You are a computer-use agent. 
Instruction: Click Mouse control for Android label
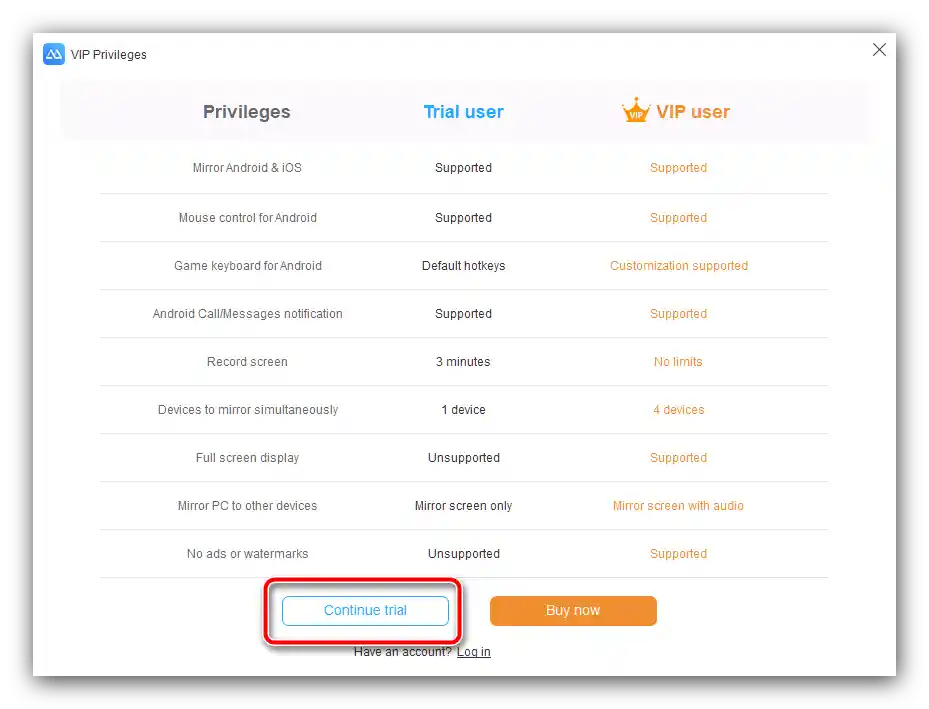(x=248, y=217)
